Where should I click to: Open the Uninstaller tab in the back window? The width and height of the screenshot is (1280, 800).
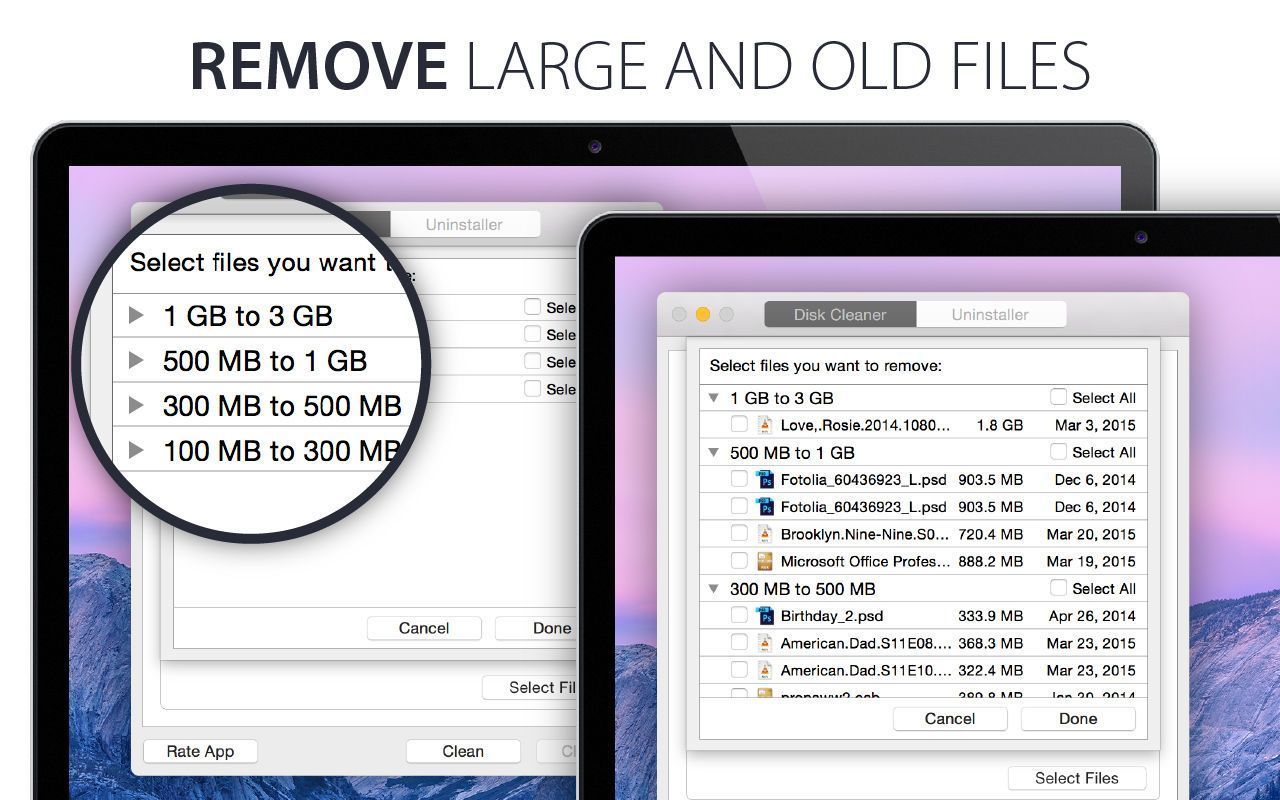[464, 224]
